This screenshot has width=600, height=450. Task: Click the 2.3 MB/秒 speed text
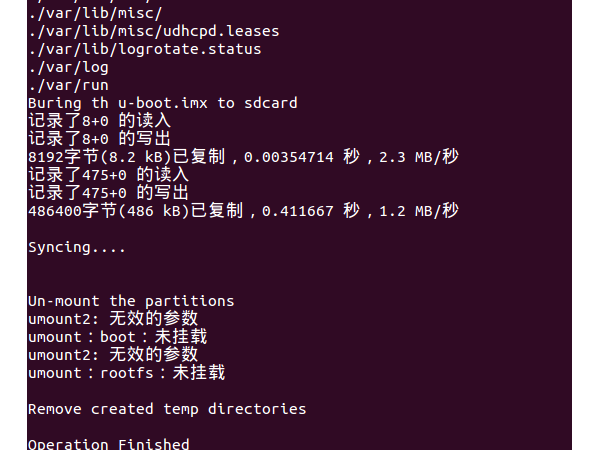click(x=421, y=157)
